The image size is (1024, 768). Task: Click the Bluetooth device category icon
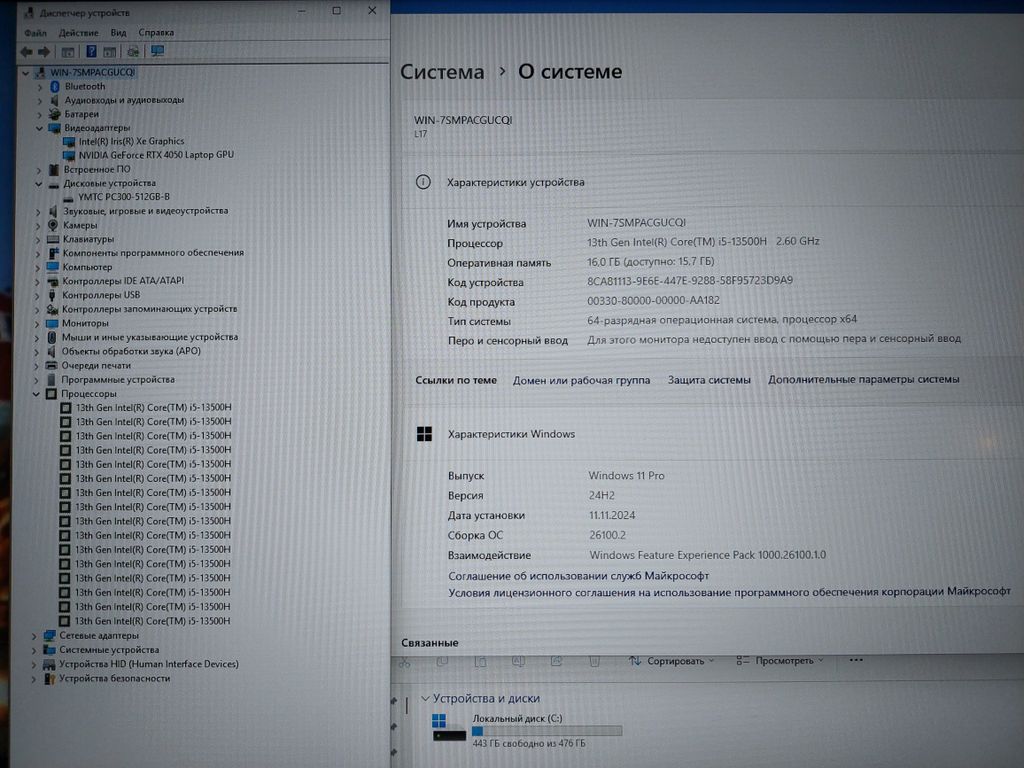pyautogui.click(x=56, y=86)
